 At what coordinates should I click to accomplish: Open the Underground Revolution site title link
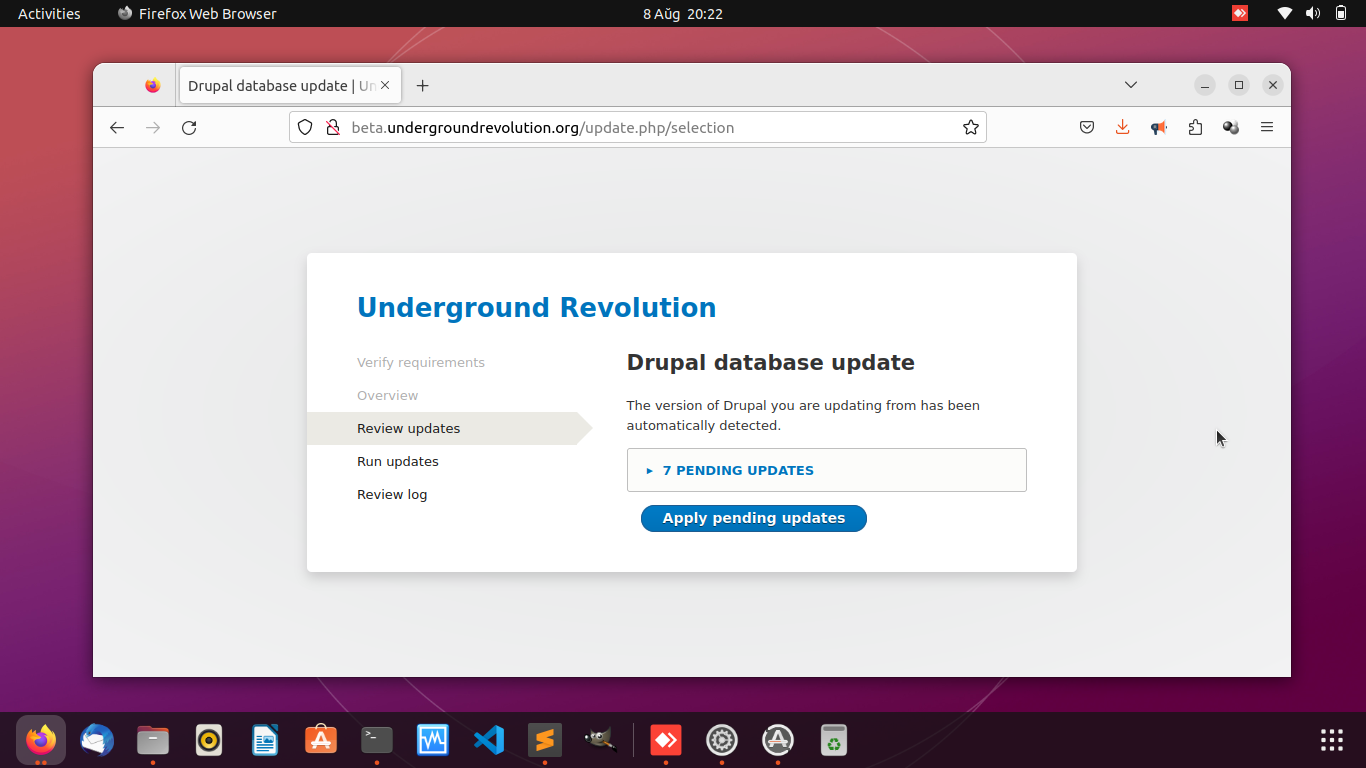(537, 307)
